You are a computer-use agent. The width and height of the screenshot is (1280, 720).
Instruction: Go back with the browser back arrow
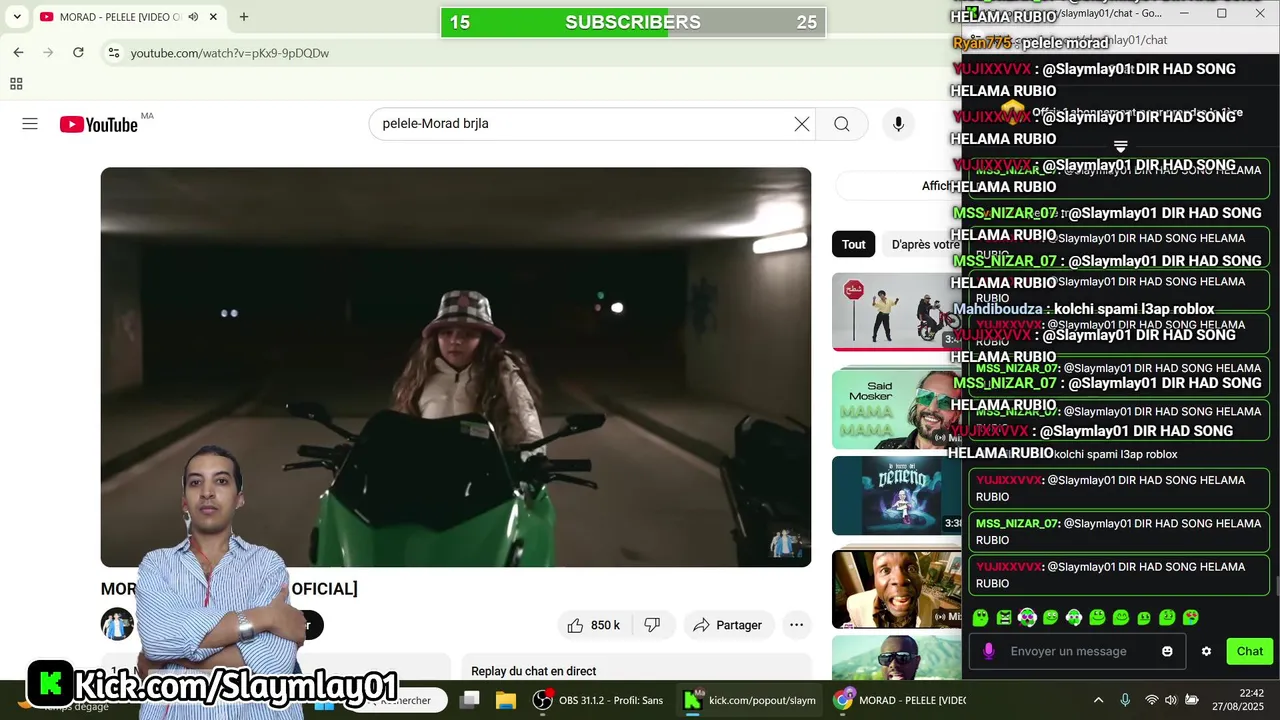[x=19, y=52]
